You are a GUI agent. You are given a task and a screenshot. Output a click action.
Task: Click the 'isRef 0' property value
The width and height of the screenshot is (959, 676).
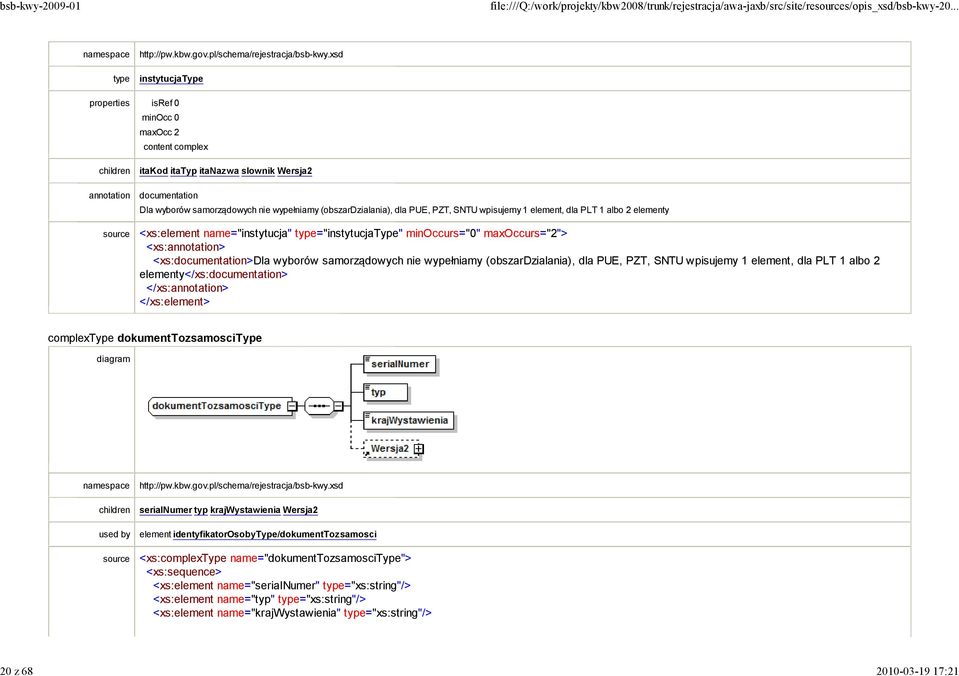(x=165, y=103)
